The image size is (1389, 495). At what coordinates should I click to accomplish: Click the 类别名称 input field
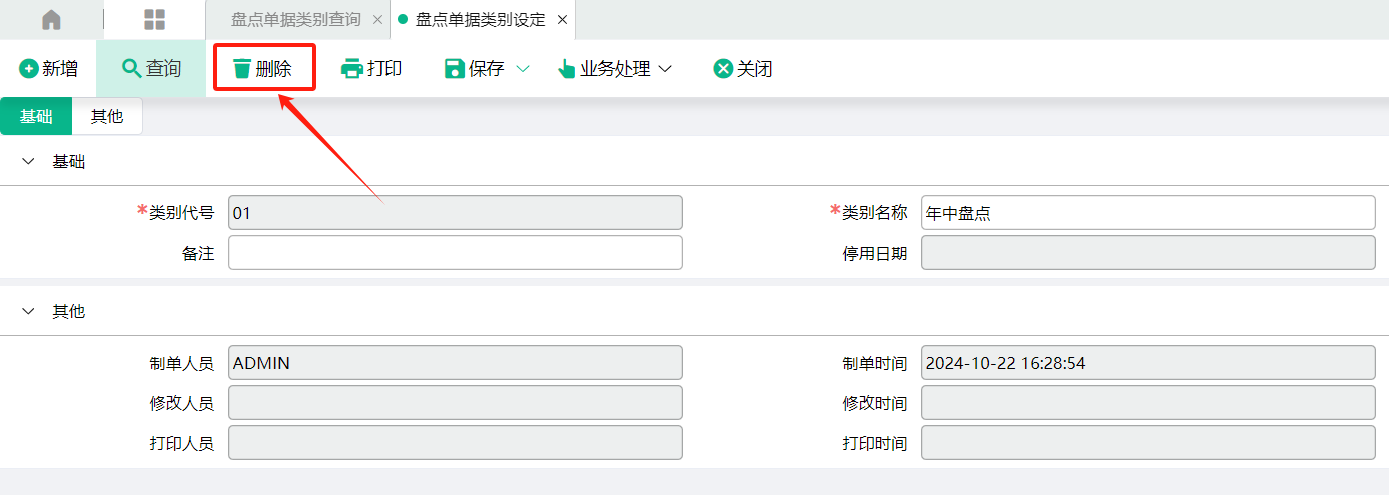[1148, 212]
